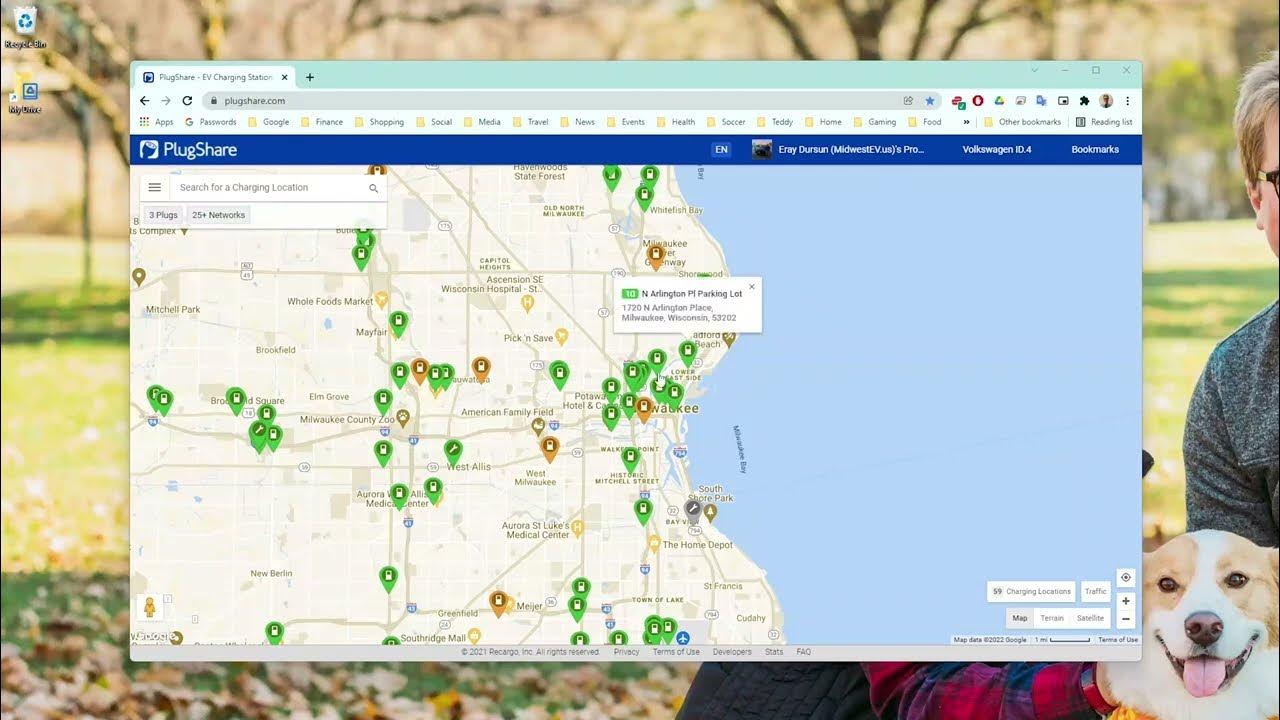Click the my-location target button
This screenshot has width=1280, height=720.
[x=1126, y=577]
